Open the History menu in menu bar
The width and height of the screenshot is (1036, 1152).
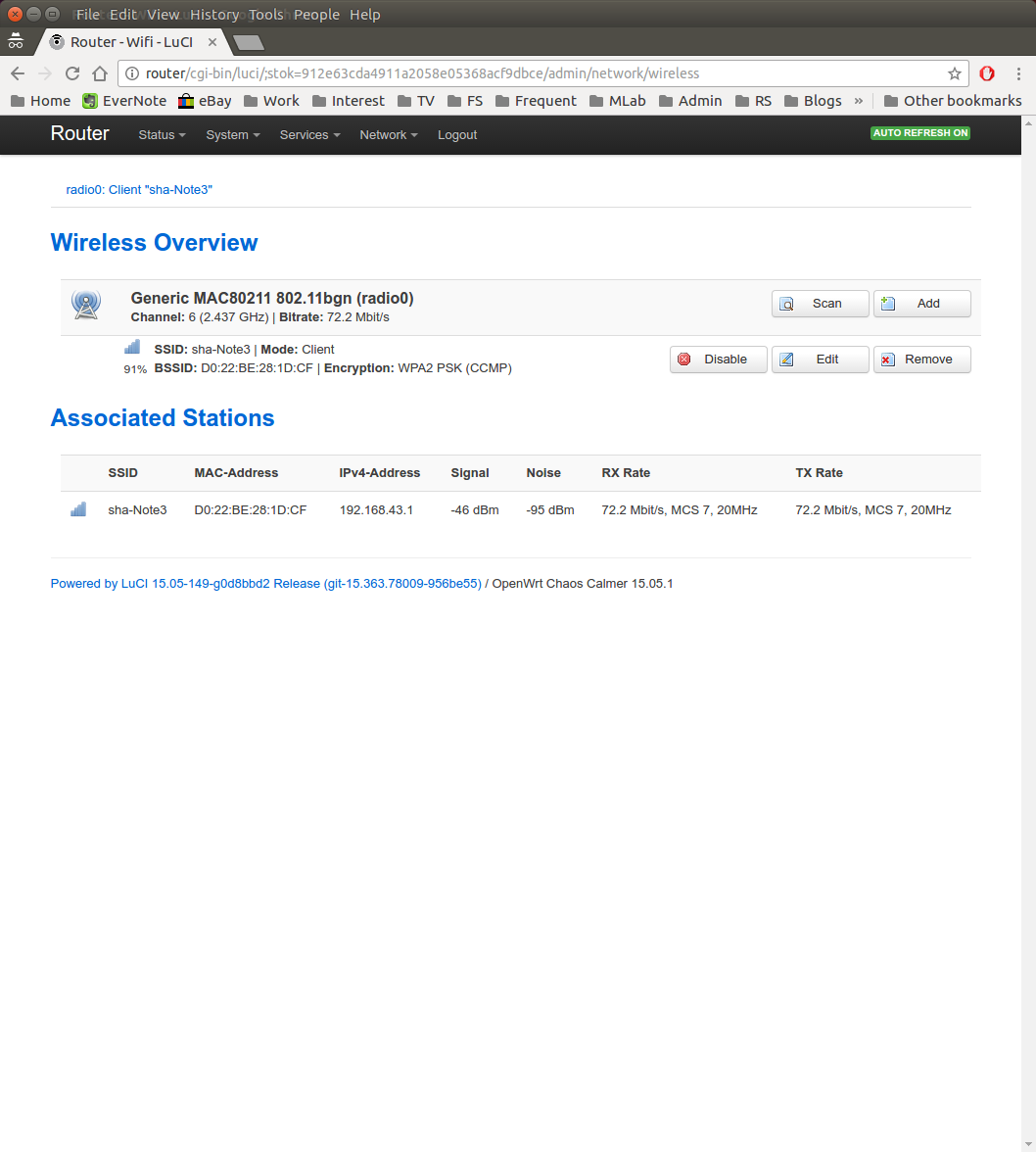pyautogui.click(x=214, y=15)
